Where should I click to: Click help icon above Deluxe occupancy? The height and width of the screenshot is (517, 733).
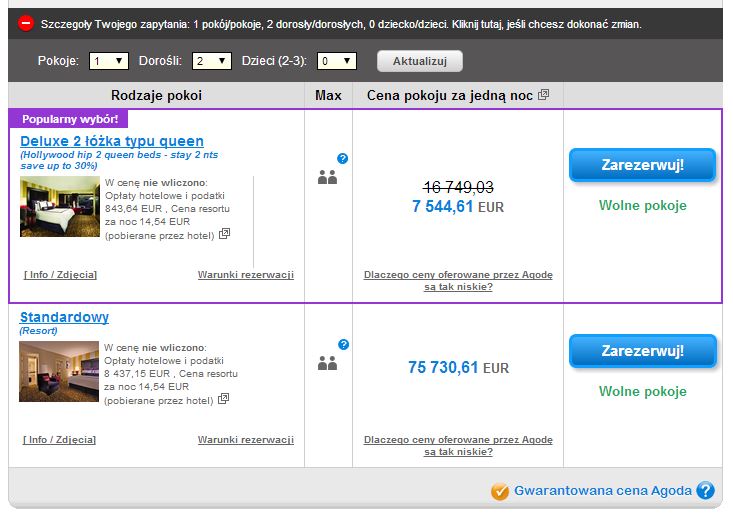click(x=343, y=158)
